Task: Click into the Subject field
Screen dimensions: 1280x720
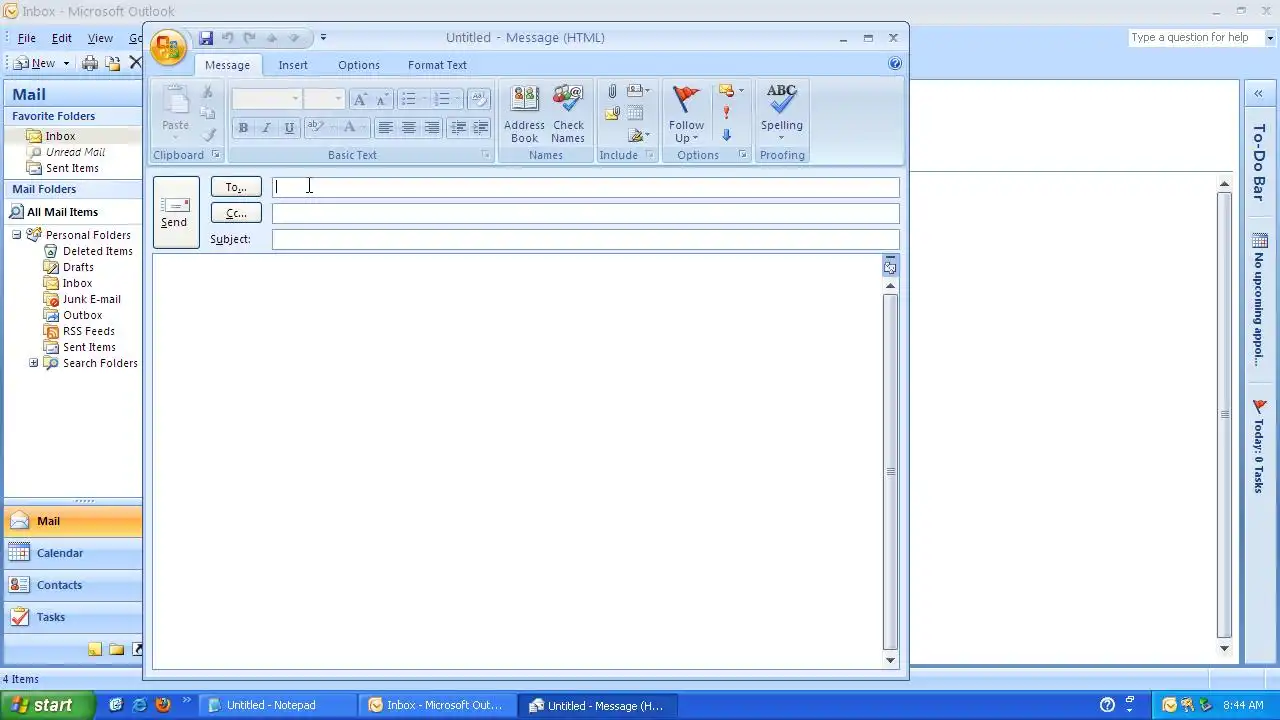Action: click(586, 239)
